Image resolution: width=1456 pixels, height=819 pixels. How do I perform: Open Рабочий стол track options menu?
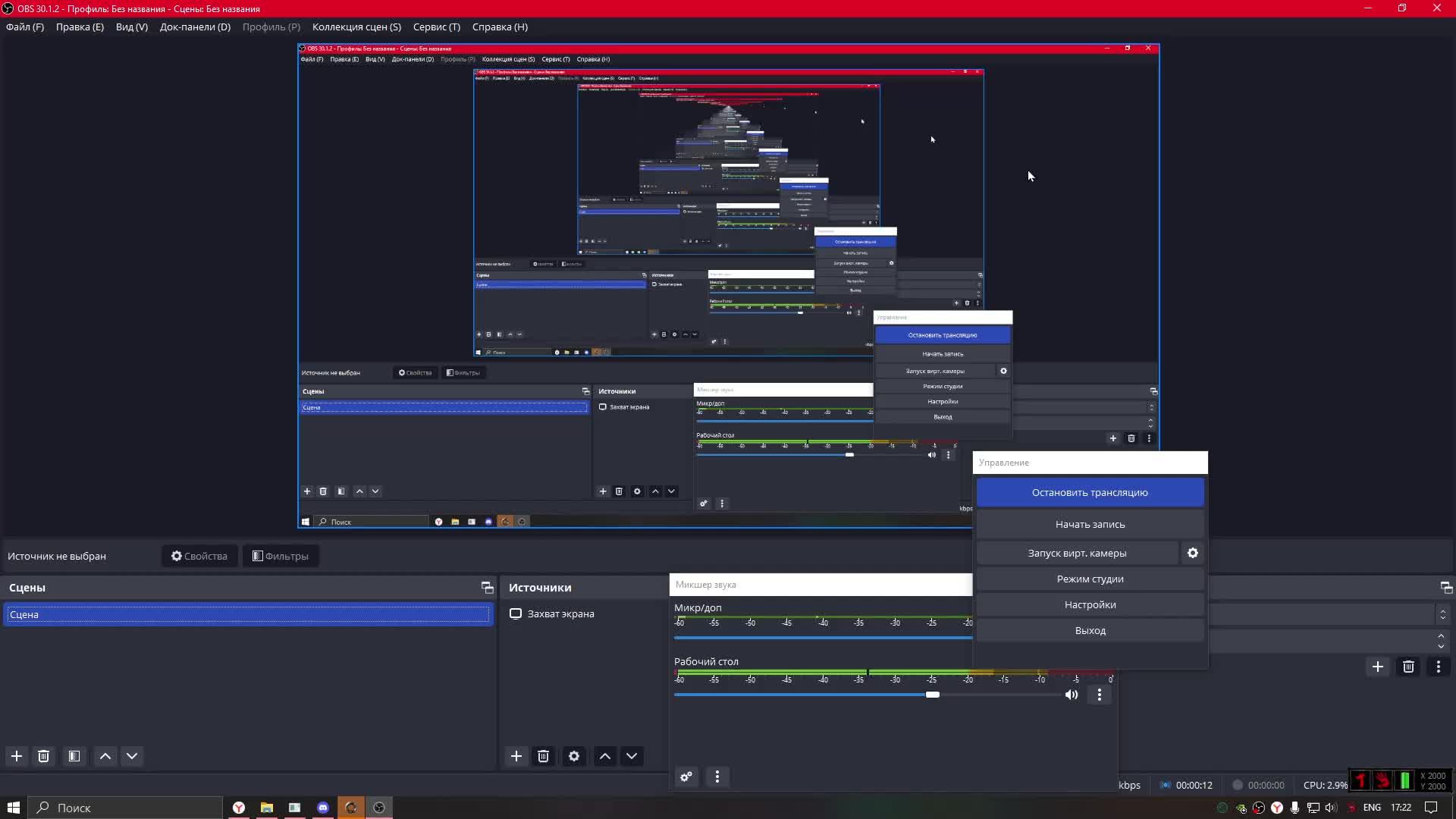tap(1100, 695)
